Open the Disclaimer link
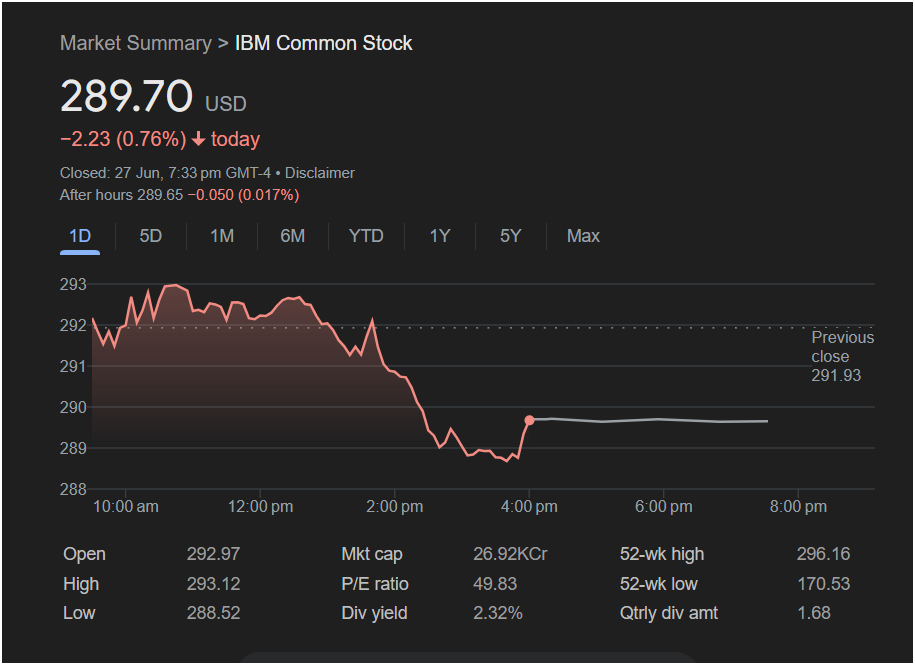 (x=320, y=173)
